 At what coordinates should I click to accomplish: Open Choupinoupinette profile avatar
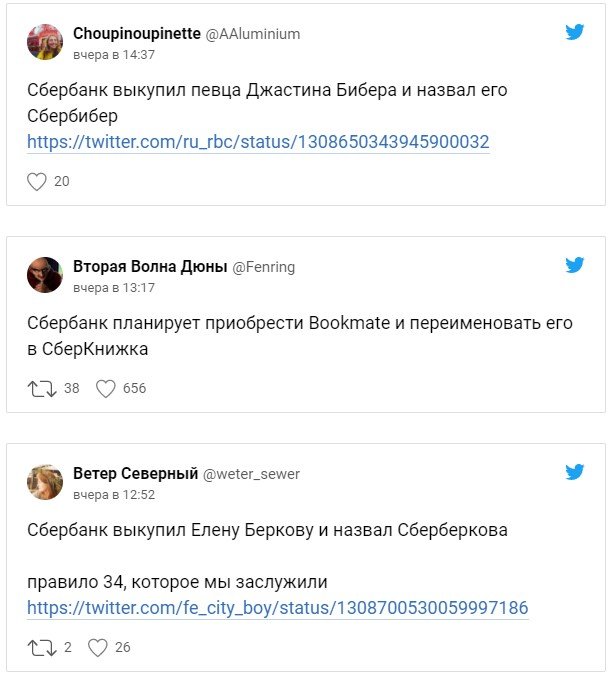tap(44, 42)
